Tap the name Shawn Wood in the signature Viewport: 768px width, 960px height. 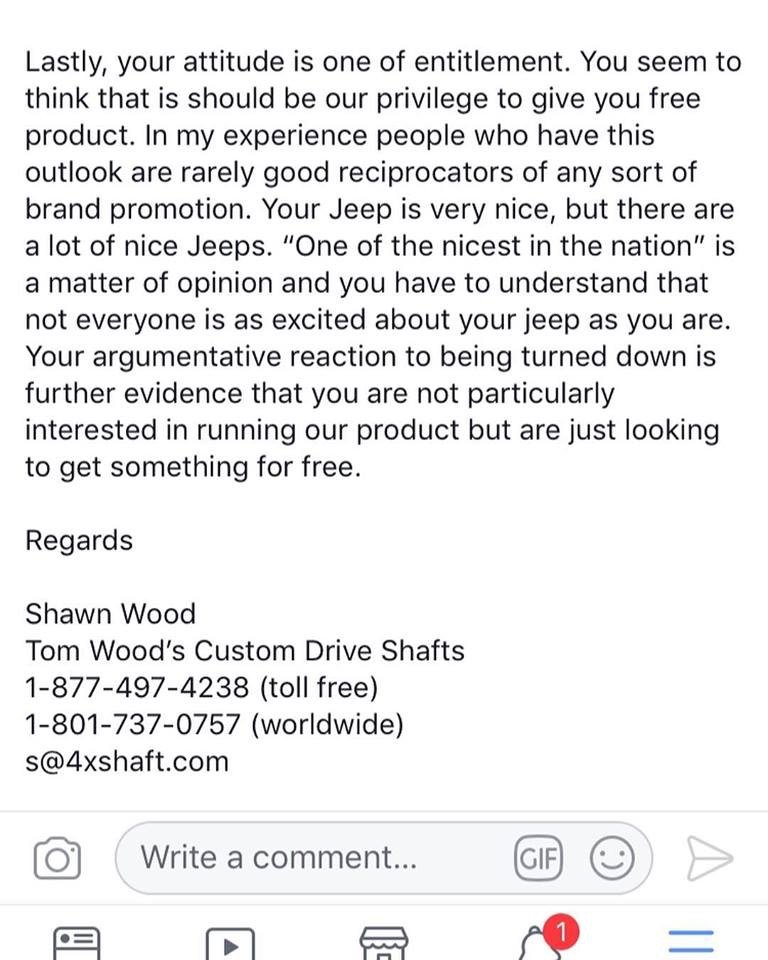(110, 613)
